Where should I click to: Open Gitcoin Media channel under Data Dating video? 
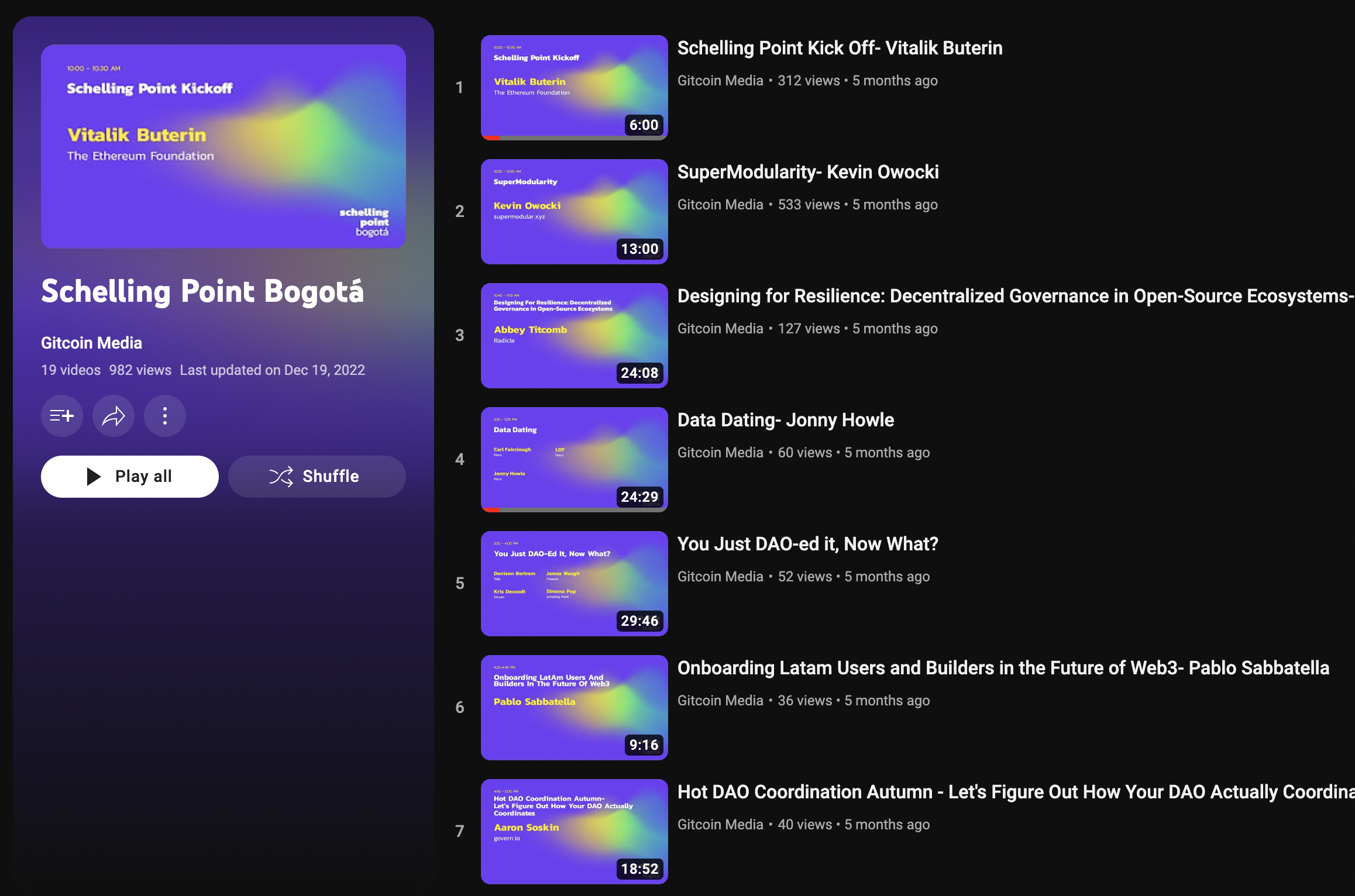[720, 453]
